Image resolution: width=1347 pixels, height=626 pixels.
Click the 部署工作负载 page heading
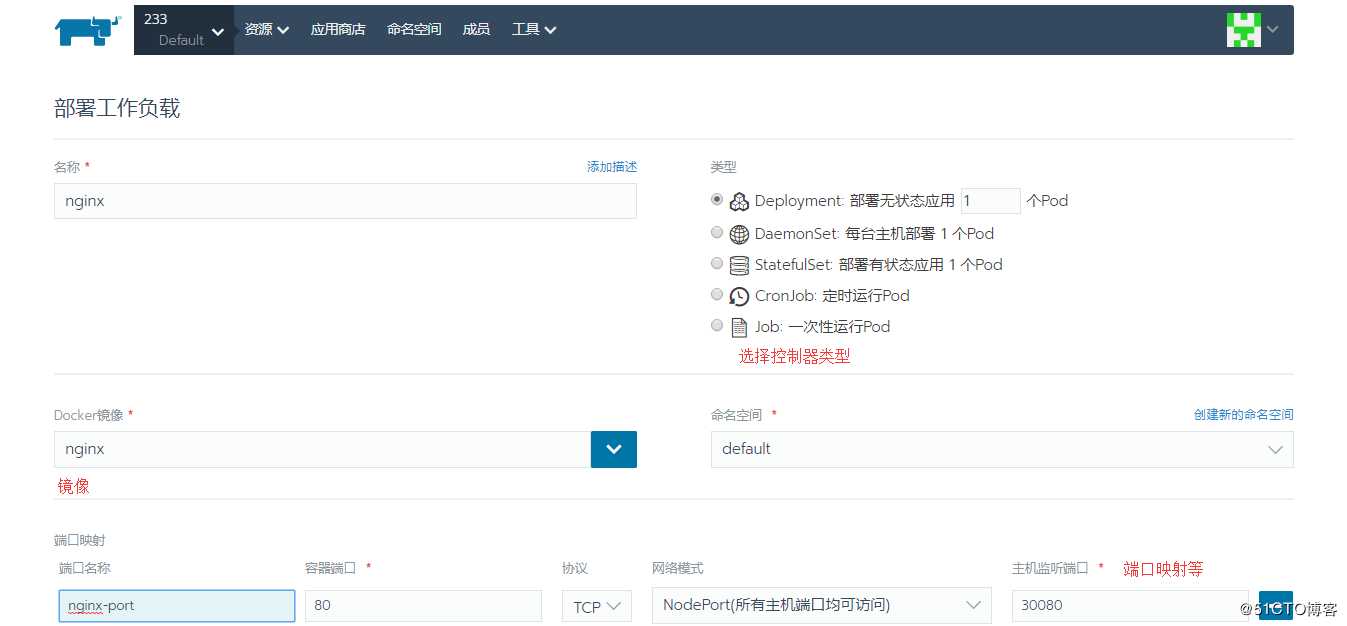(117, 108)
